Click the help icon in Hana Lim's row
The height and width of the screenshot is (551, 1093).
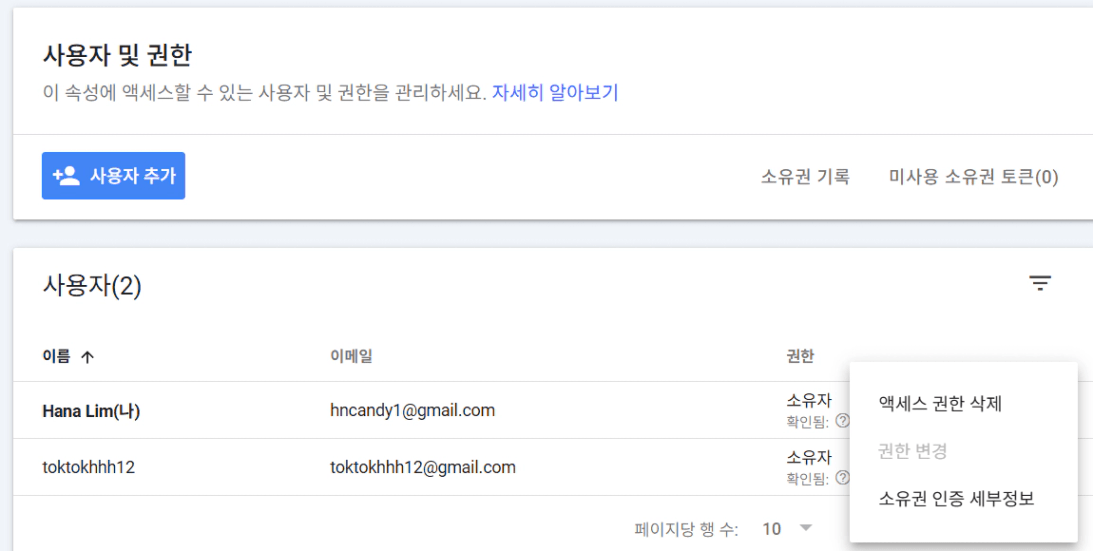click(x=843, y=421)
